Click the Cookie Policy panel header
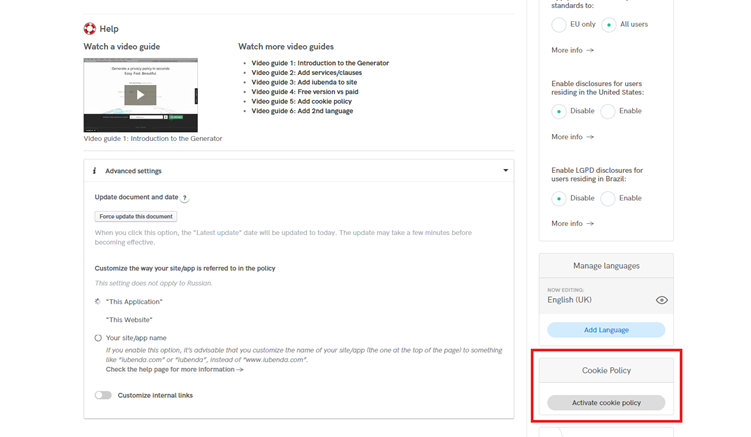The width and height of the screenshot is (751, 437). pyautogui.click(x=606, y=370)
